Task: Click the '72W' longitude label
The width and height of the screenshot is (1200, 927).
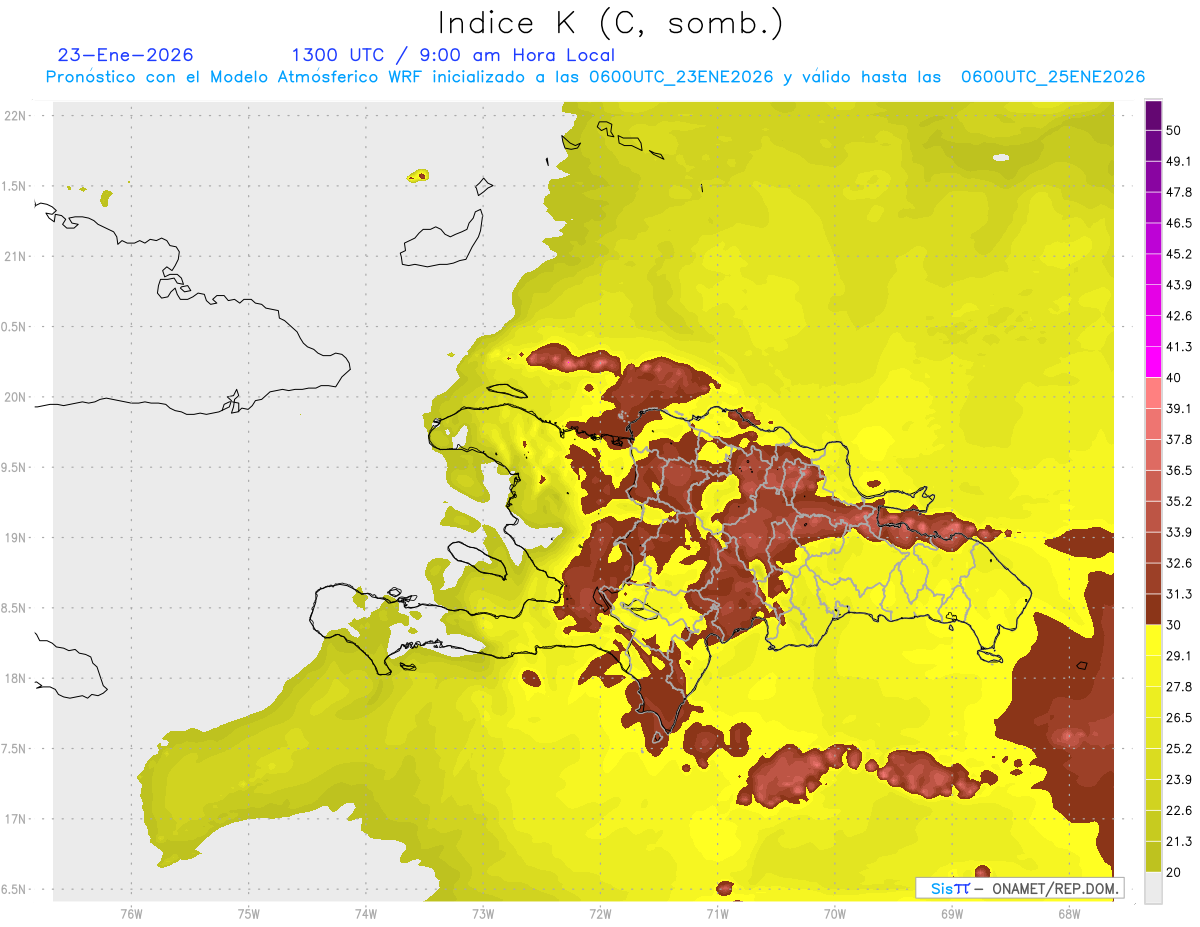Action: coord(600,913)
